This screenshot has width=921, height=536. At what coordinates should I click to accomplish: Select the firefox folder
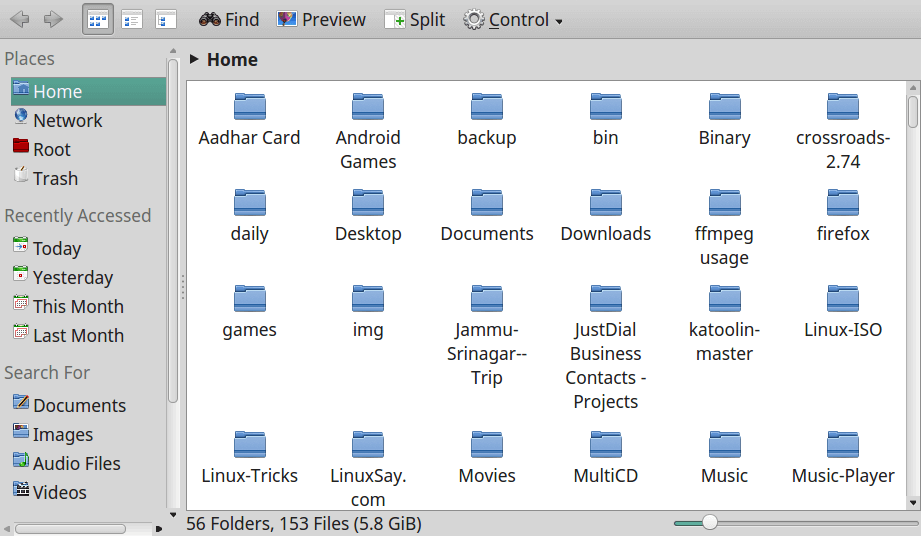coord(843,216)
